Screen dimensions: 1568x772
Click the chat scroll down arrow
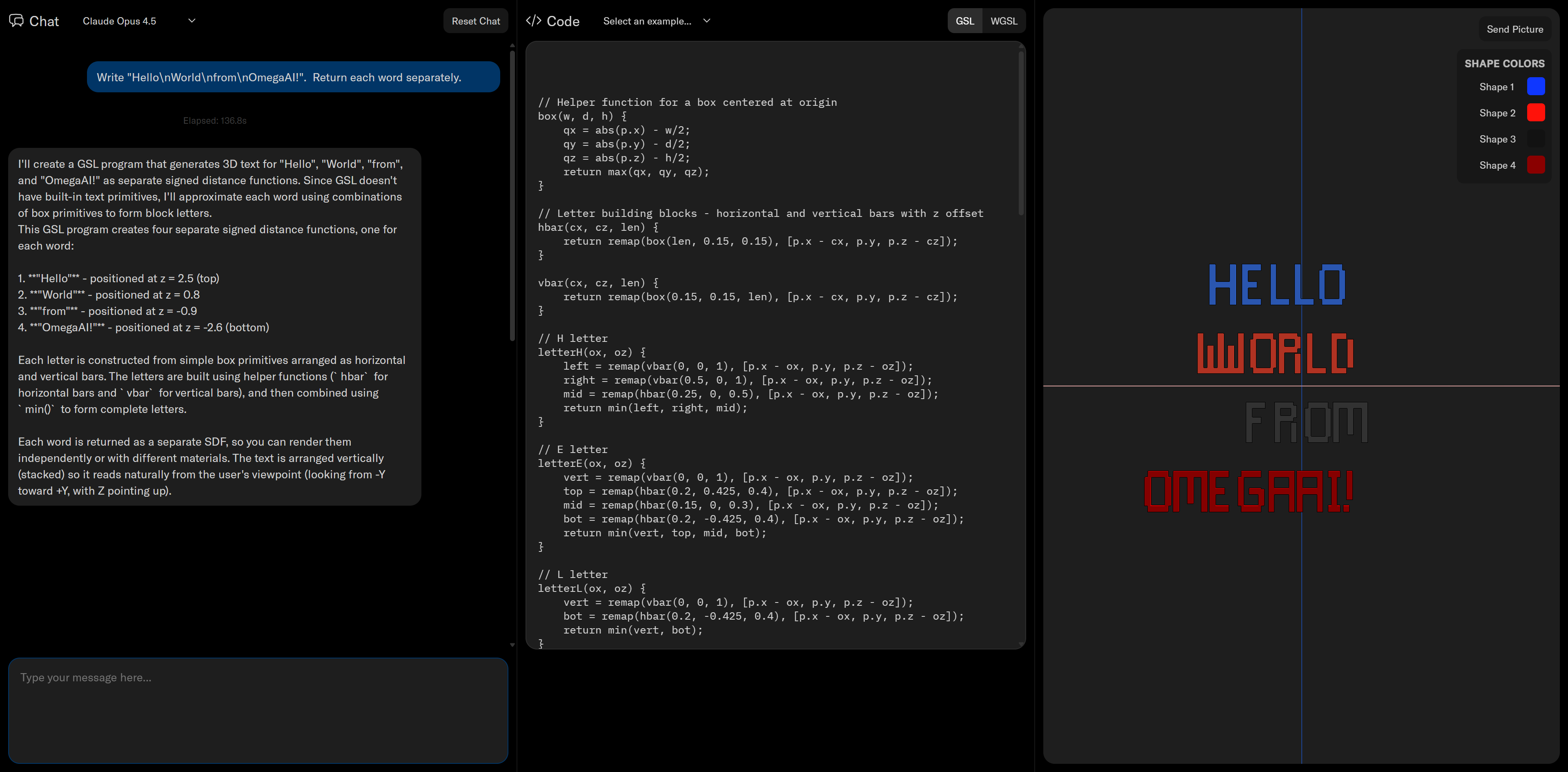(512, 645)
